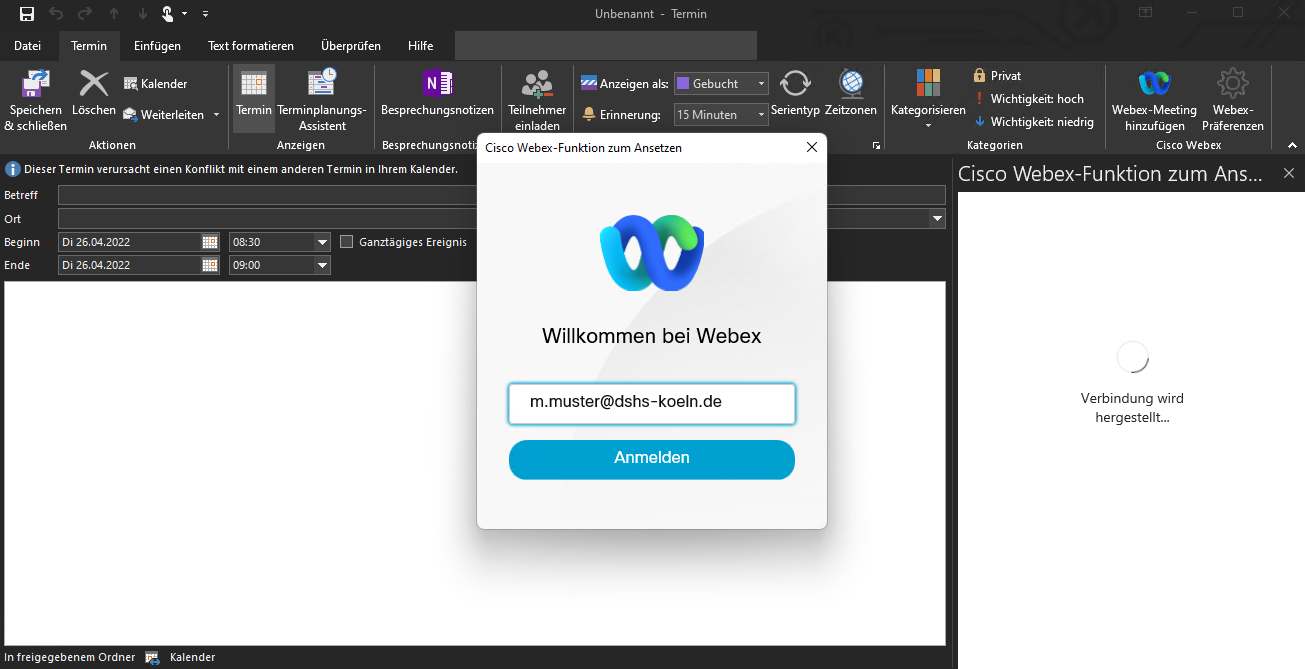Click the Betreff input field

pos(501,195)
